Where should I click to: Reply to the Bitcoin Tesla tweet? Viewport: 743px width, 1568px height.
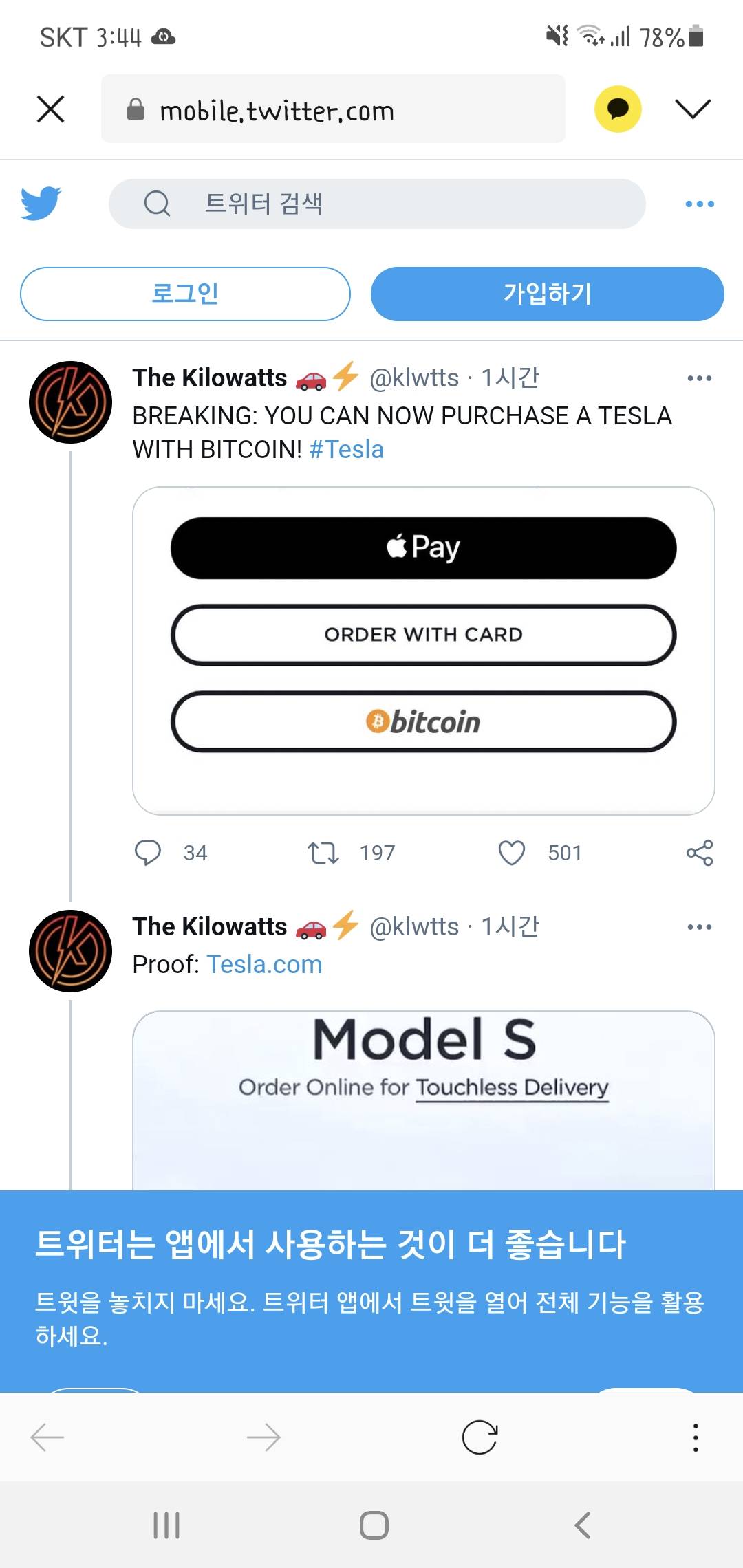point(148,853)
